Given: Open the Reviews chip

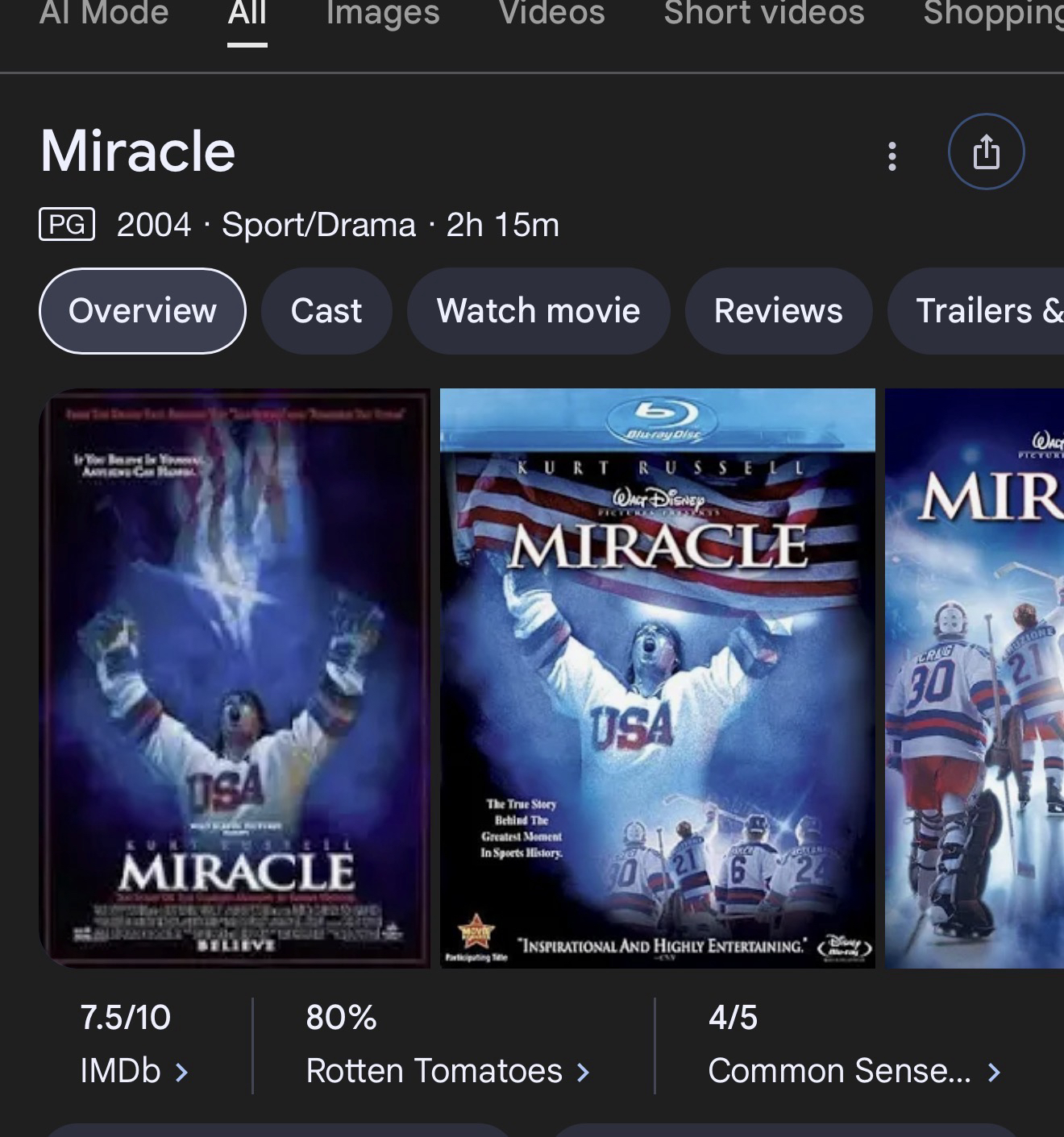Looking at the screenshot, I should (x=779, y=311).
